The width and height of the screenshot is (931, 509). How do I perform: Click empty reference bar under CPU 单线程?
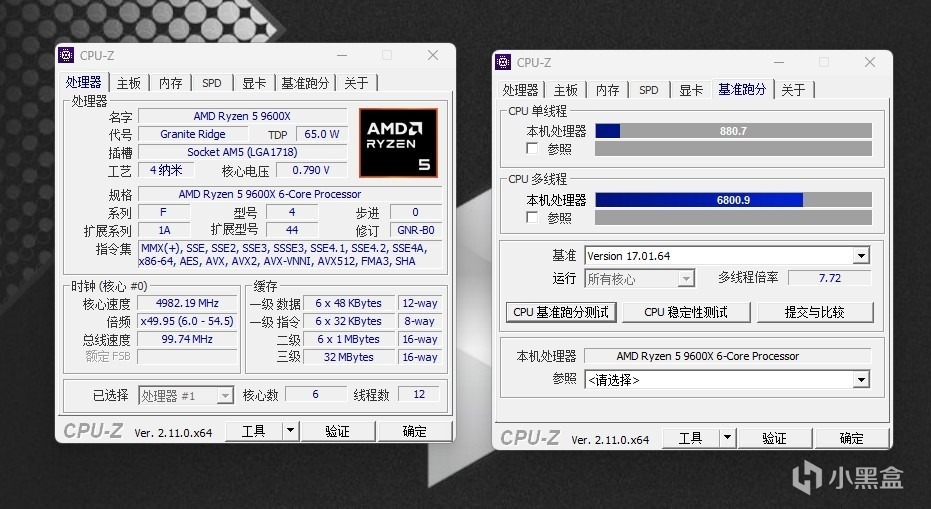[x=733, y=148]
